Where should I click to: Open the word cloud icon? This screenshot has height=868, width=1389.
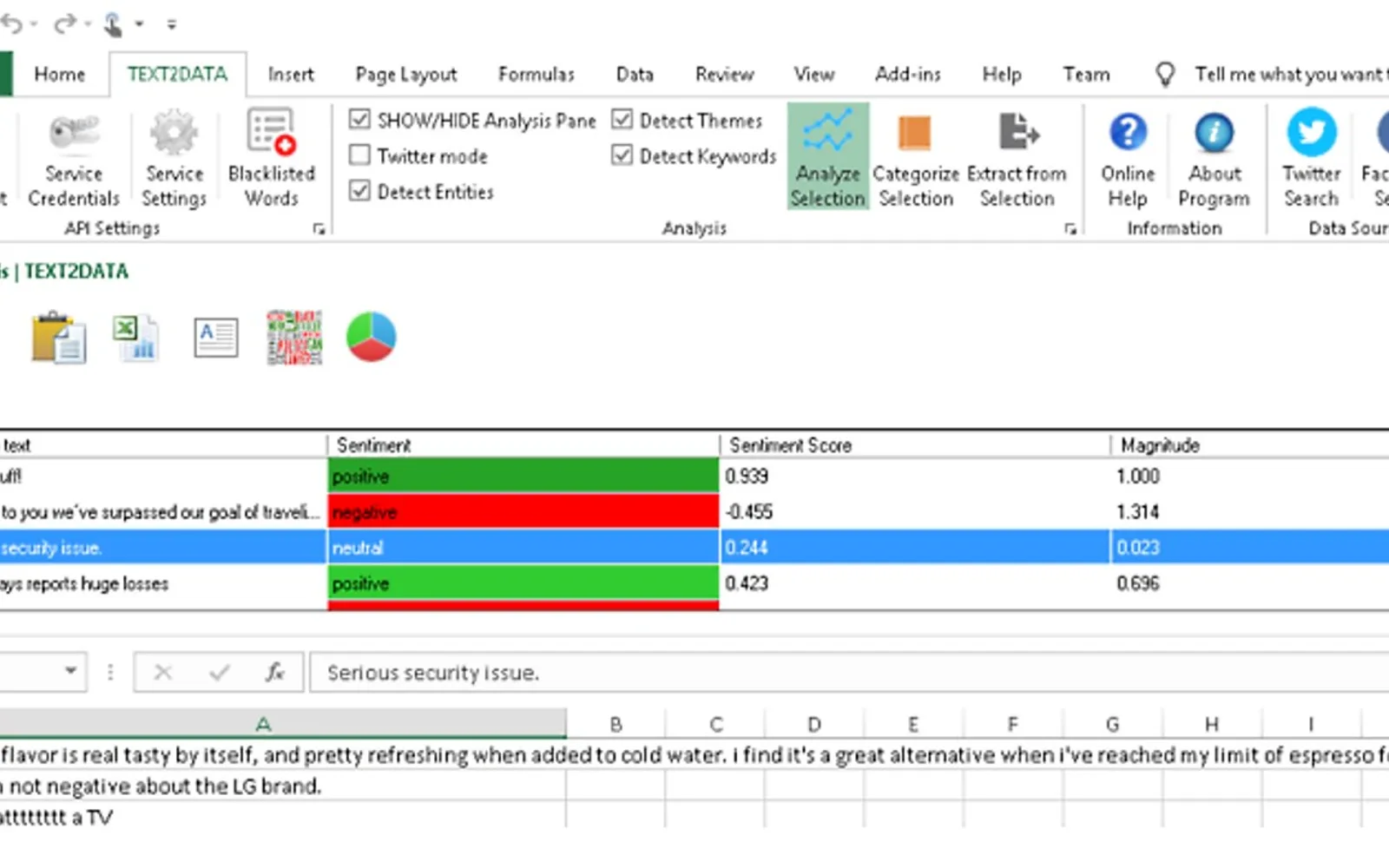click(294, 337)
